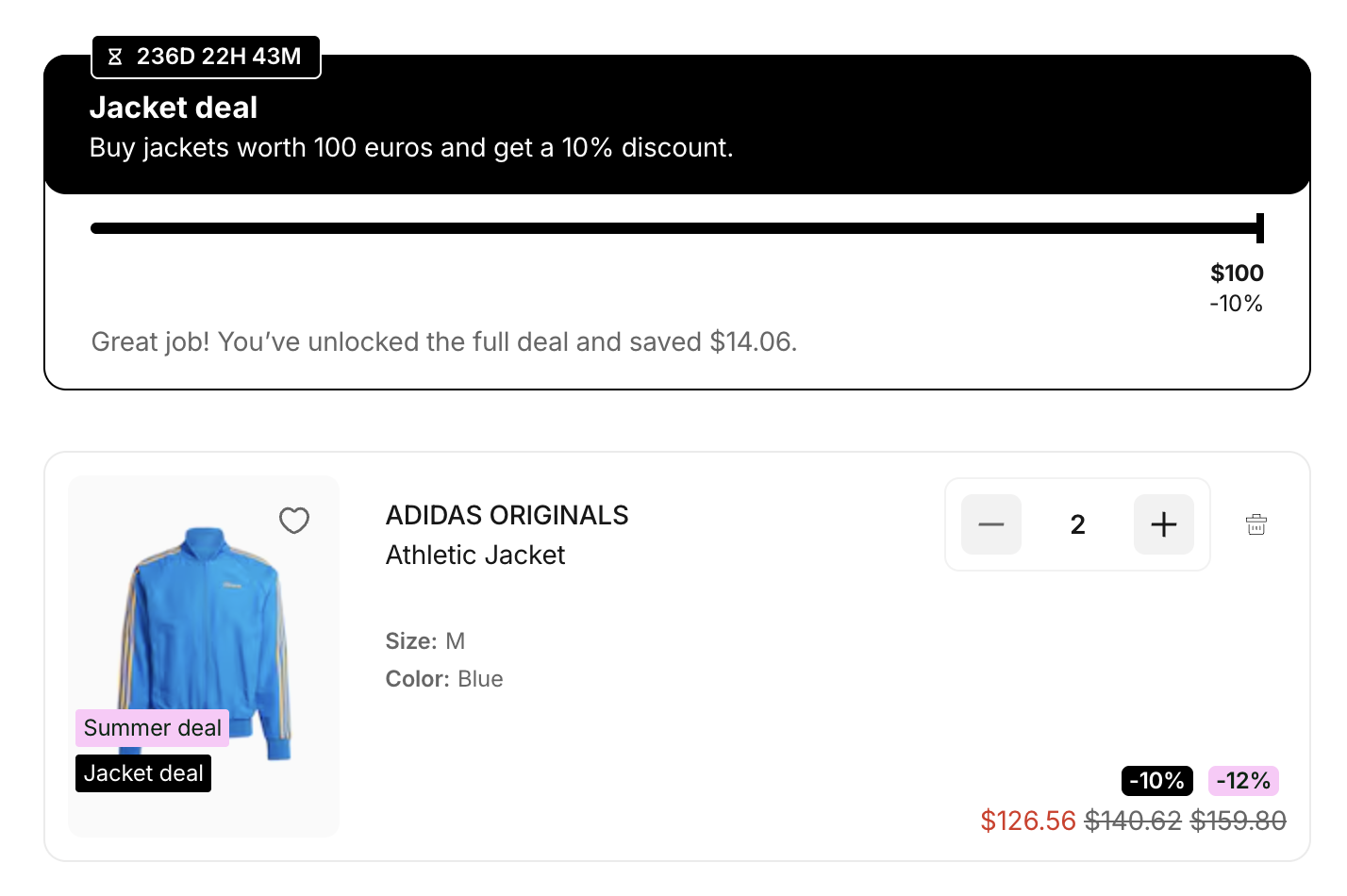Click the Summer deal tag on image
This screenshot has width=1347, height=896.
click(x=153, y=728)
